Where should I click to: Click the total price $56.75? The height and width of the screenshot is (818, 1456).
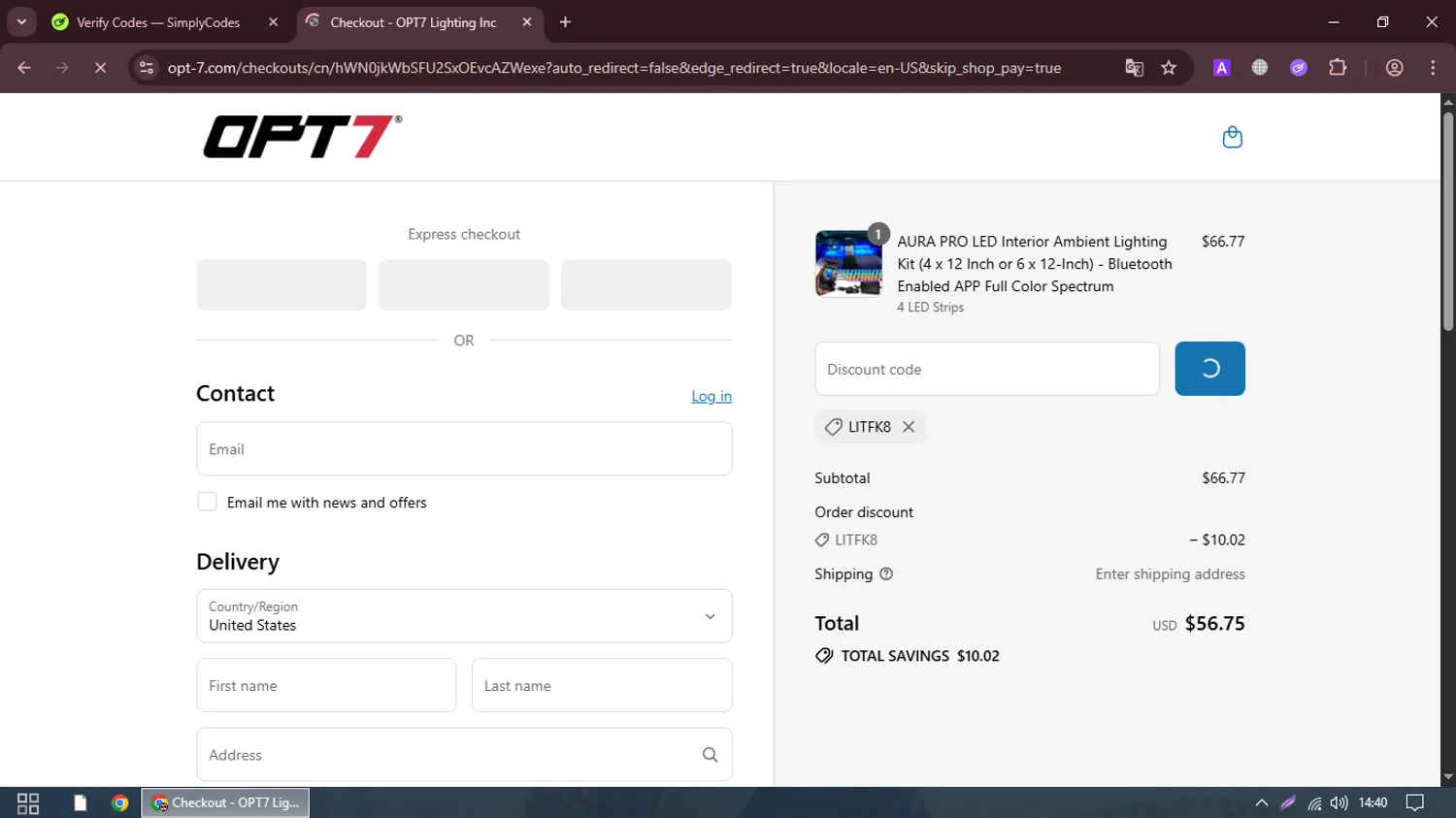1214,624
